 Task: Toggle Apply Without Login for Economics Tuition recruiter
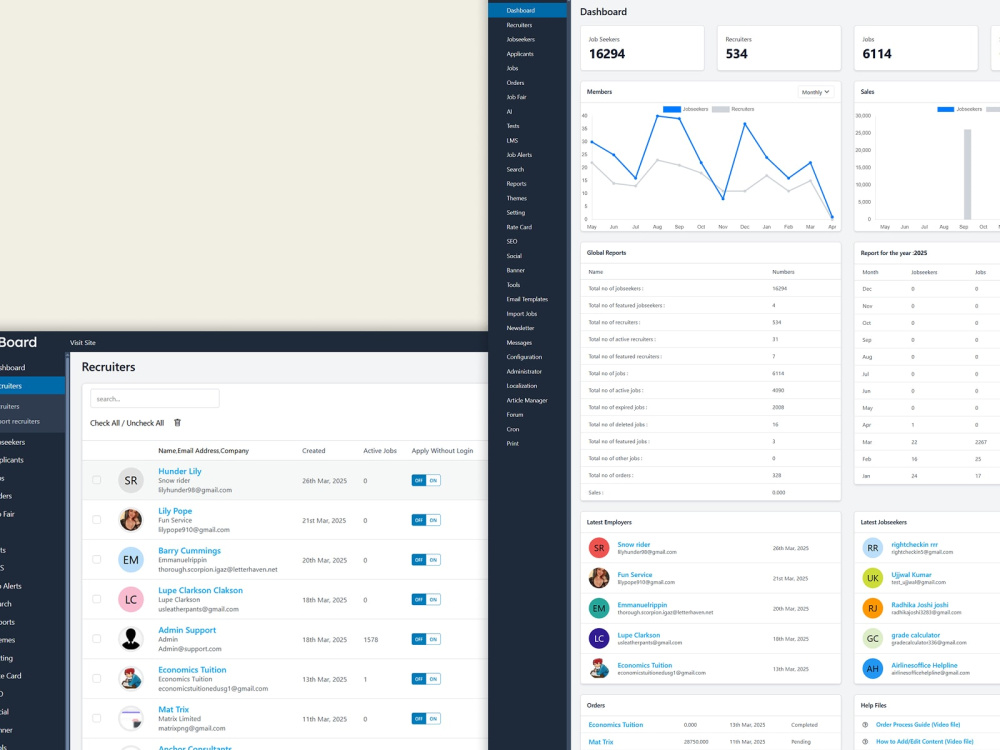pyautogui.click(x=426, y=679)
